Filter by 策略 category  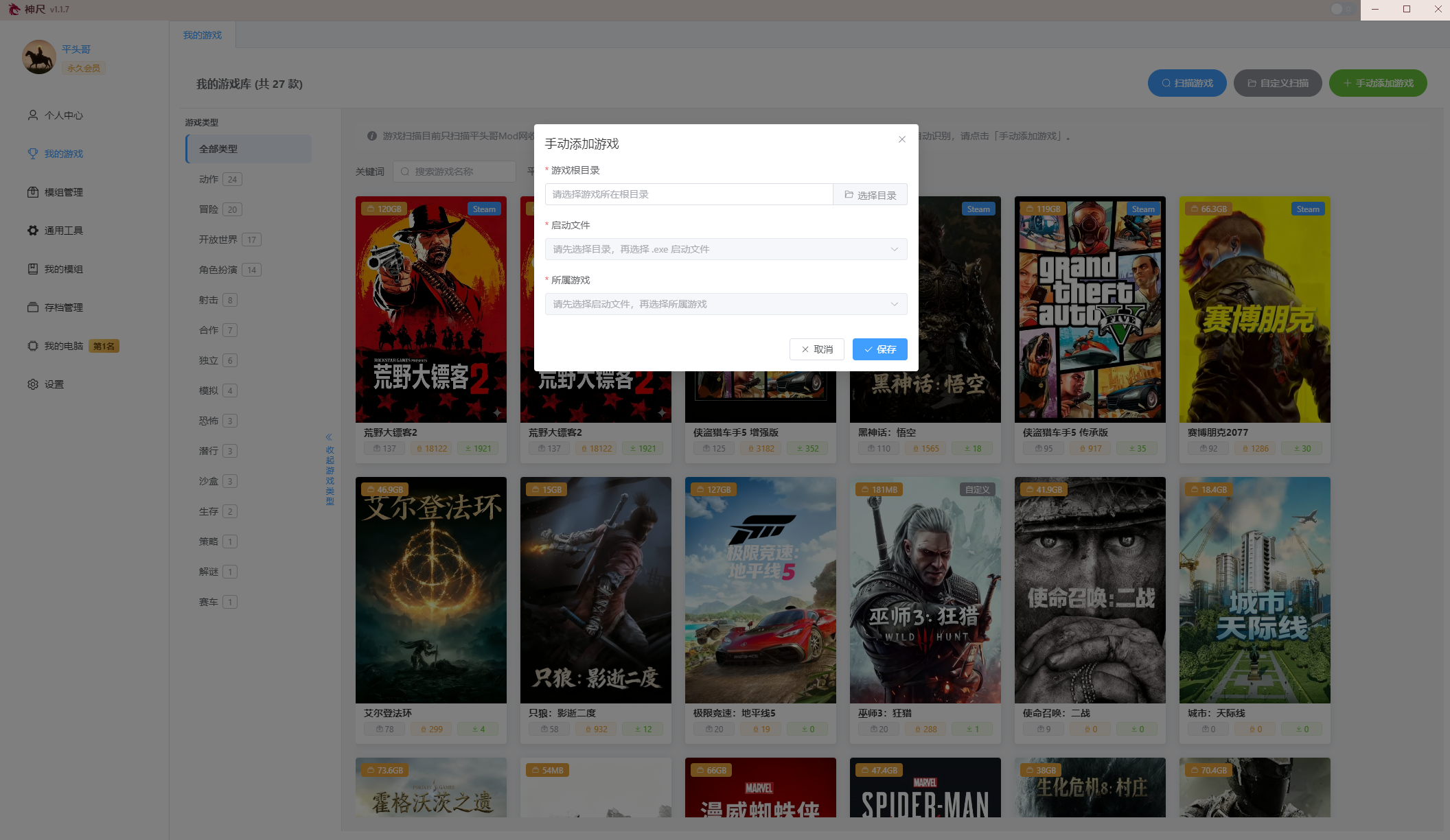click(218, 541)
